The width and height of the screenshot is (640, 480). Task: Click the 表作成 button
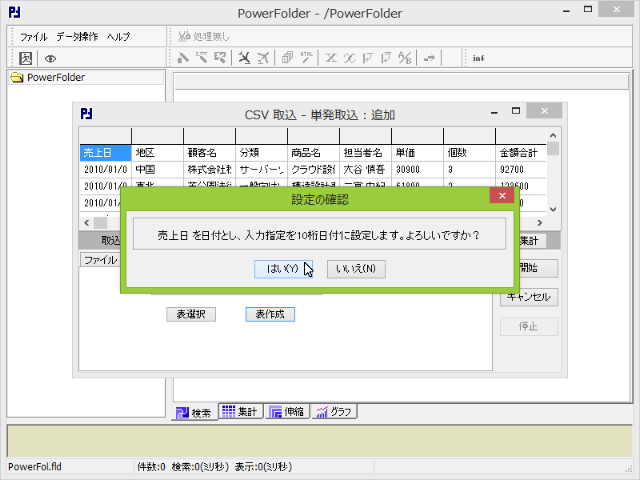pos(269,314)
